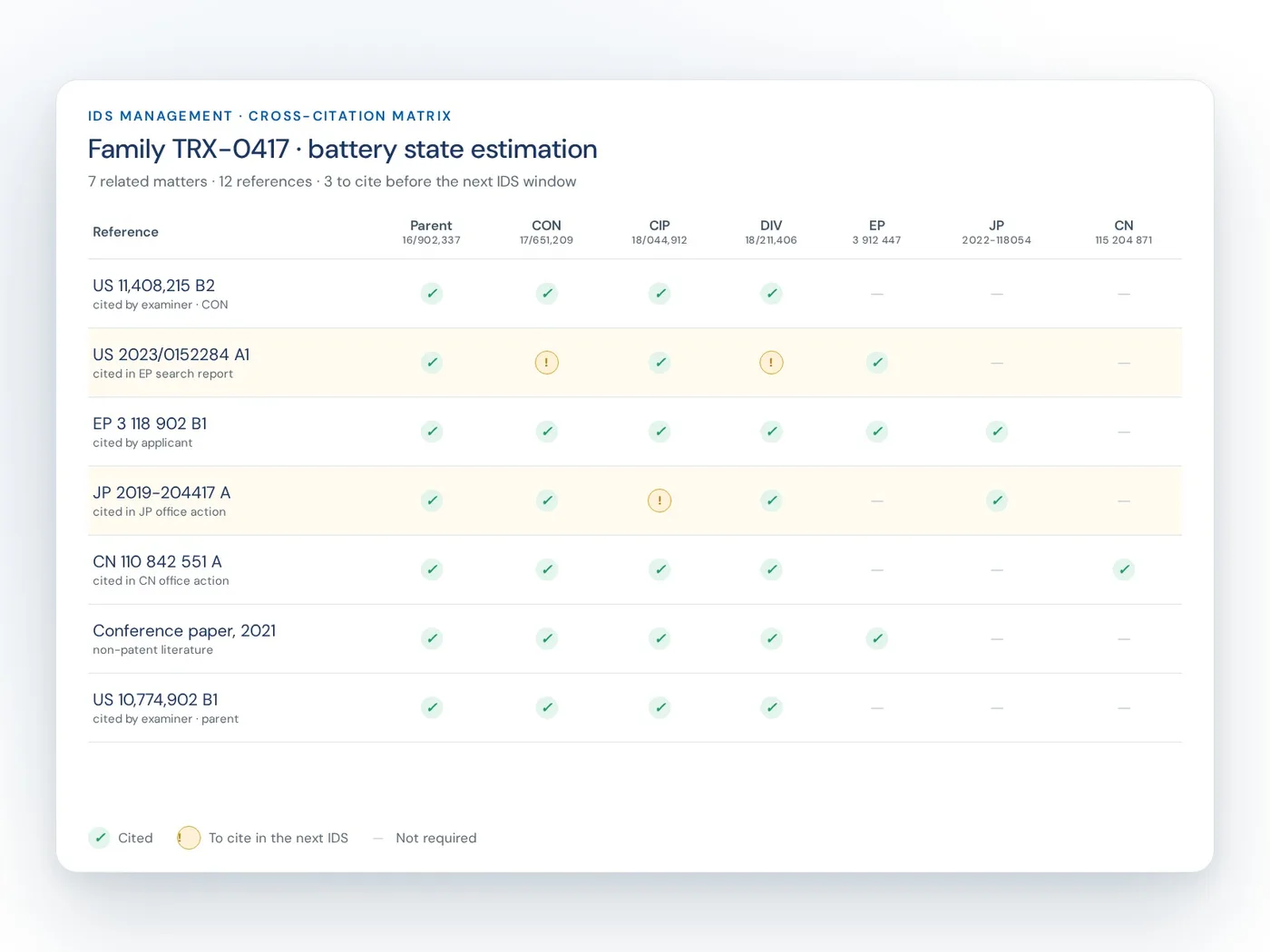Select cited checkmark for EP 3 118 902 B1 under JP
Viewport: 1270px width, 952px height.
click(997, 432)
